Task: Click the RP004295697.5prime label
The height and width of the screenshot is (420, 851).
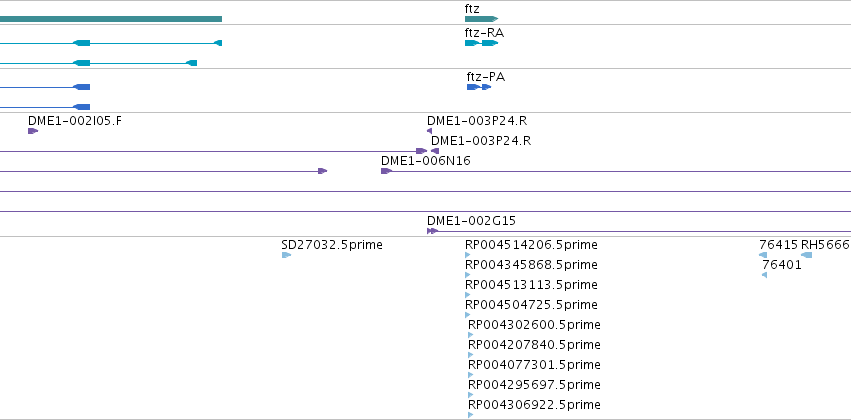Action: pos(534,385)
